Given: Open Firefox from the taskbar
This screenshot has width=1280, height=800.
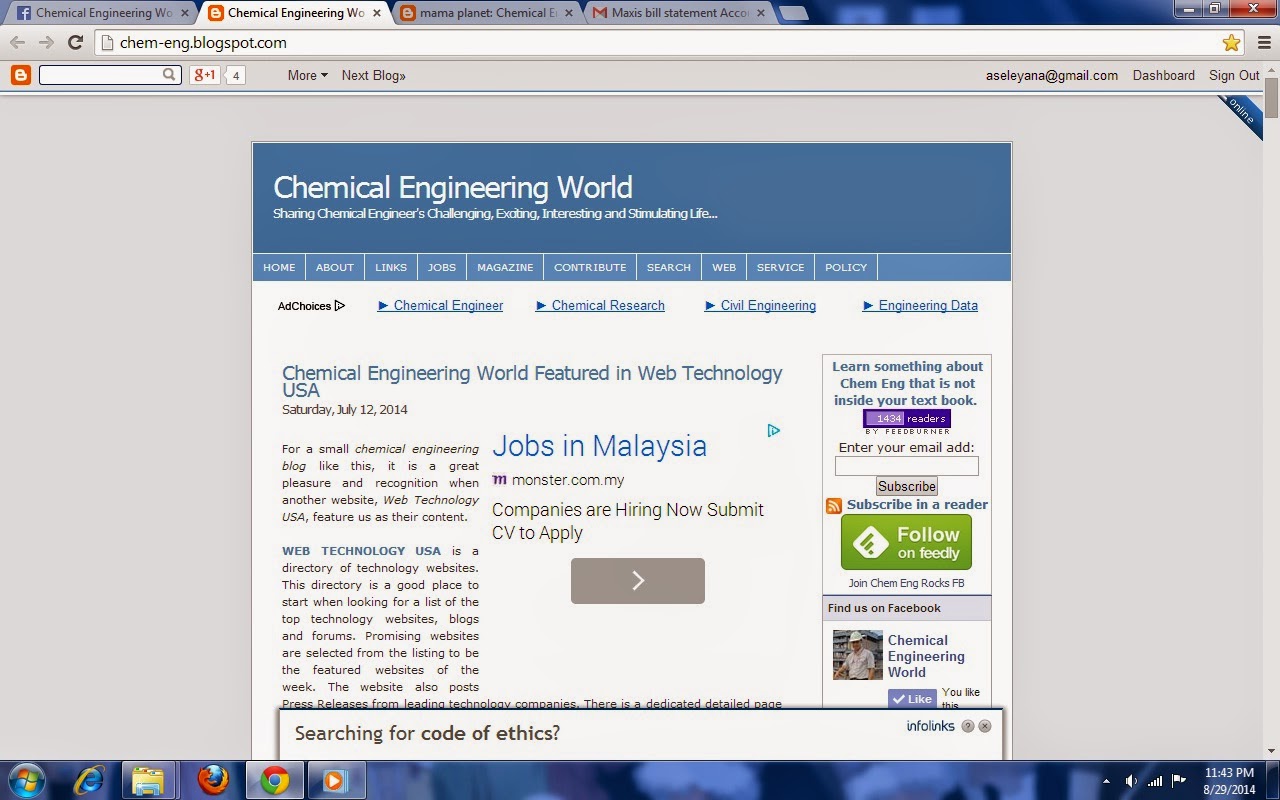Looking at the screenshot, I should click(212, 780).
